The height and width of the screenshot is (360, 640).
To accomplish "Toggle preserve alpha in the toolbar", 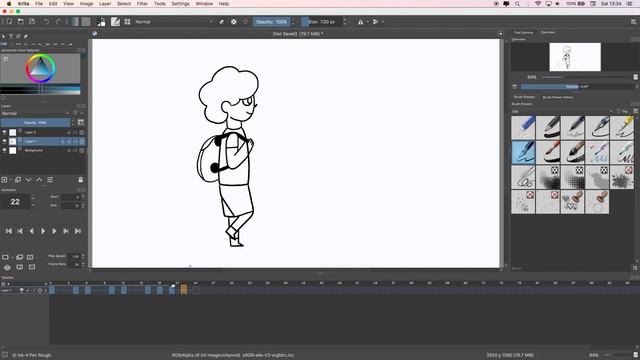I will tap(233, 22).
